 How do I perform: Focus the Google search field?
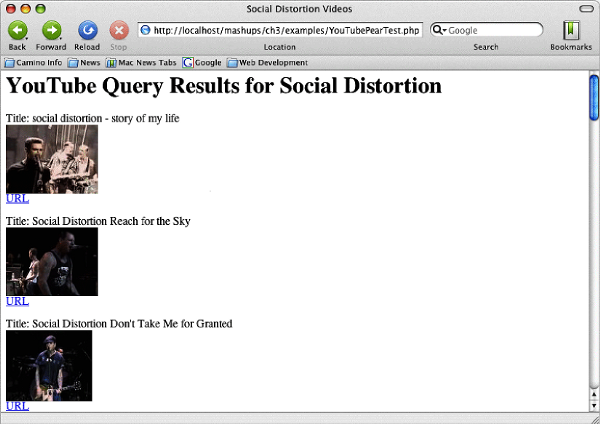point(486,30)
